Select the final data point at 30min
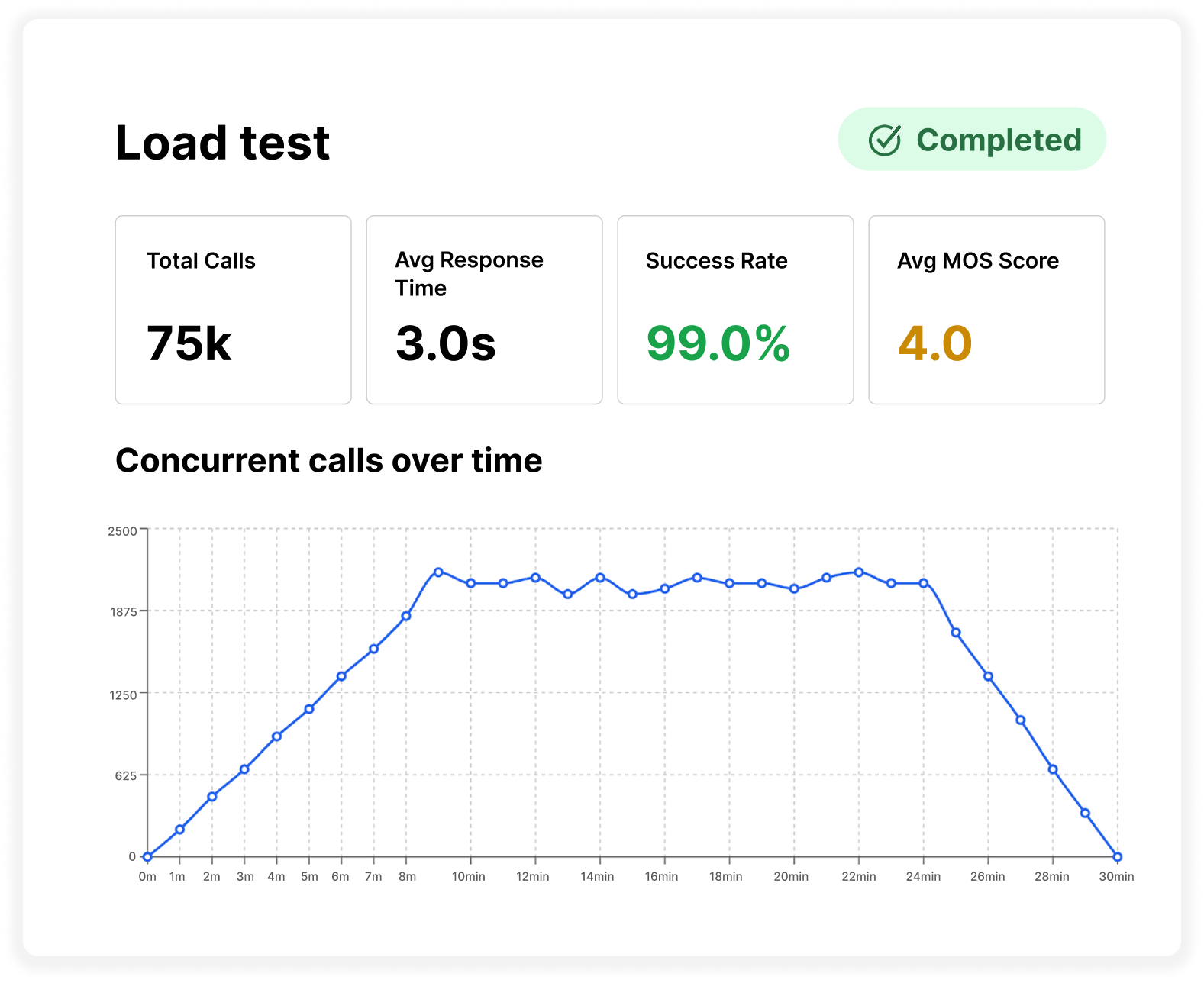Image resolution: width=1204 pixels, height=983 pixels. [x=1118, y=857]
